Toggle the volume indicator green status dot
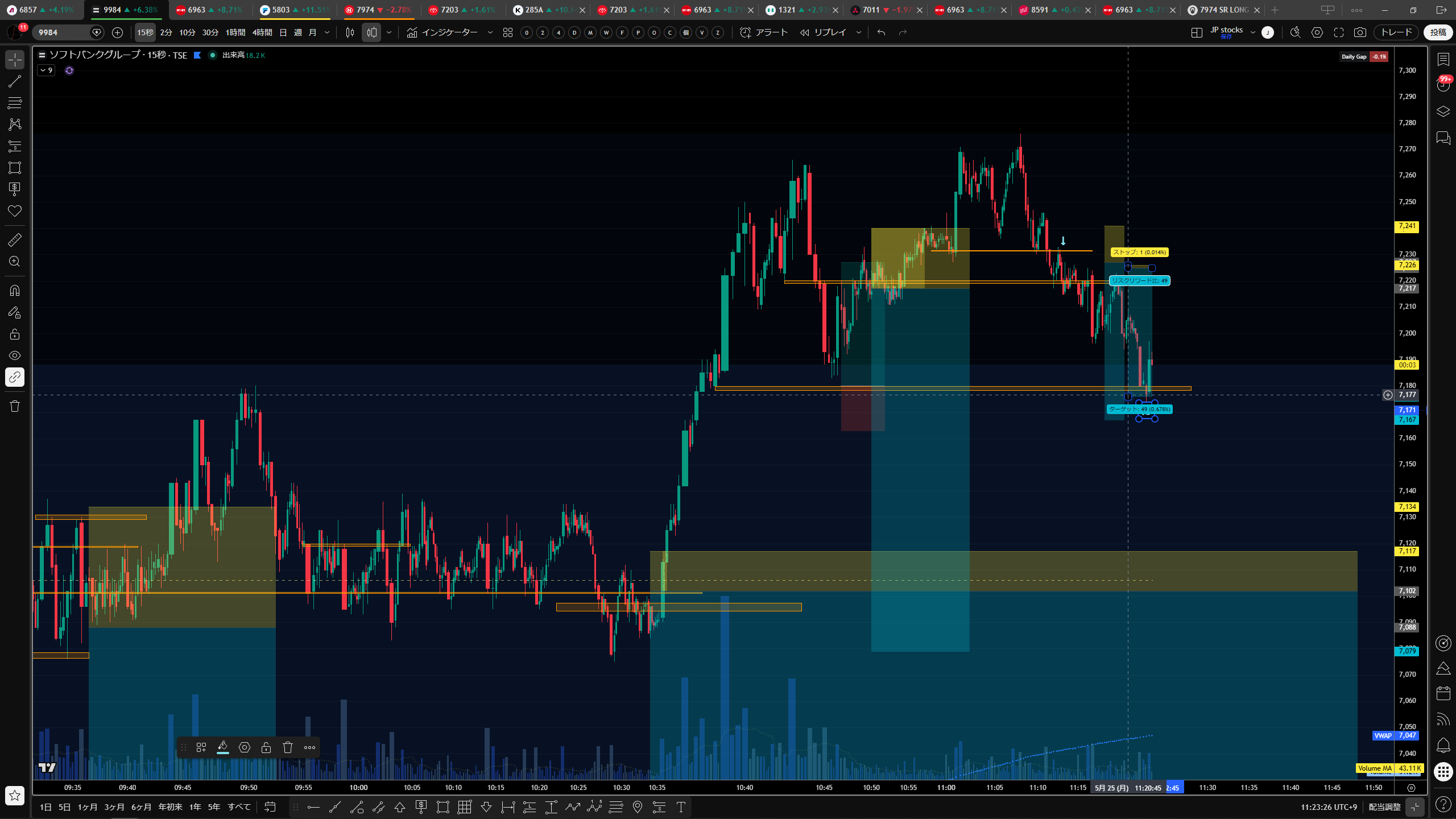1456x819 pixels. pyautogui.click(x=213, y=55)
